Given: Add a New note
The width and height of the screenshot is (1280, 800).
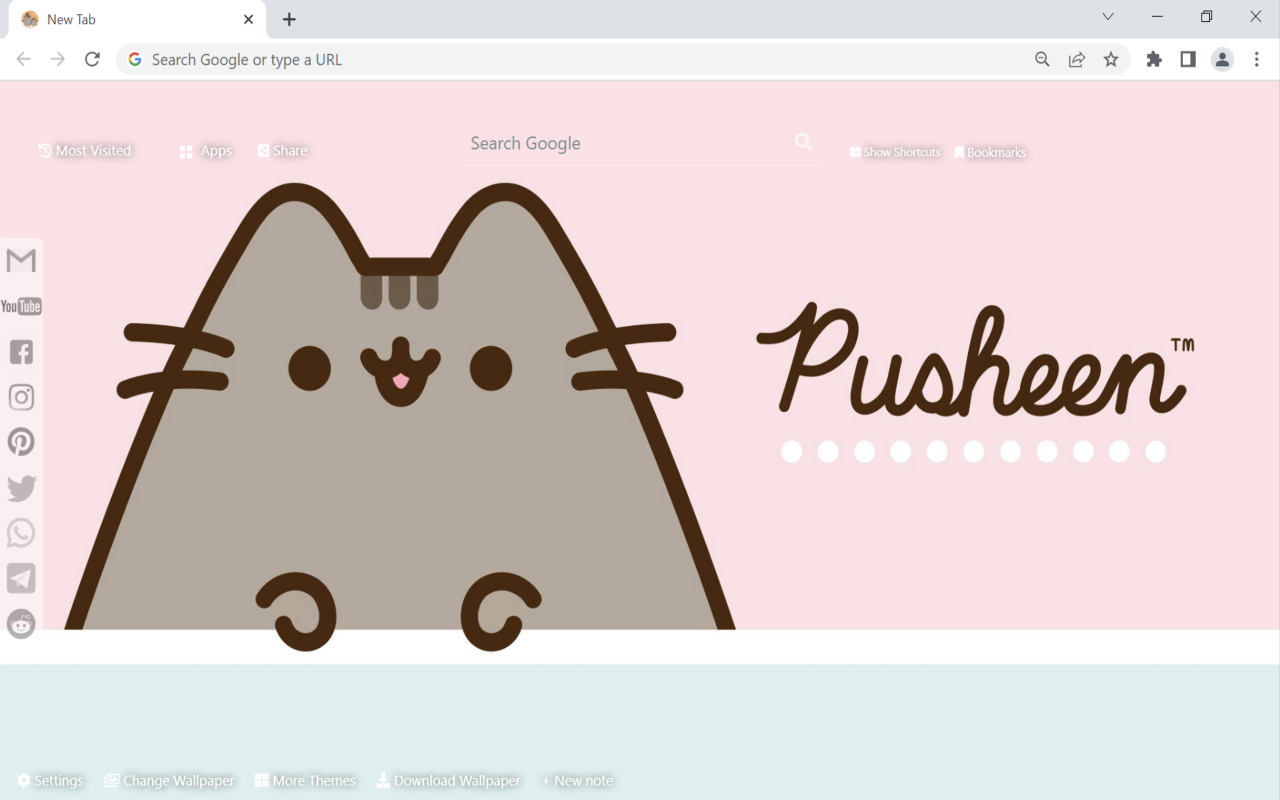Looking at the screenshot, I should click(578, 781).
